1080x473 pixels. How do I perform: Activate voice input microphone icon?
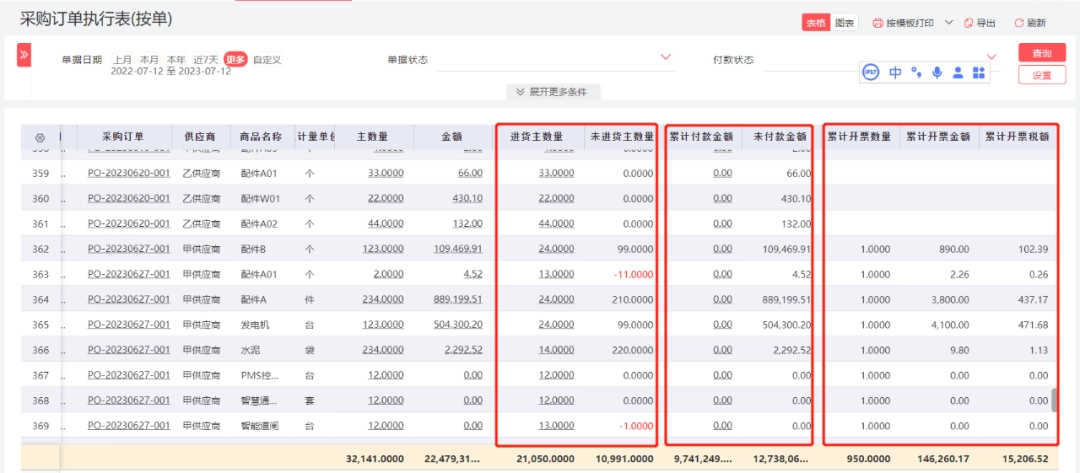(x=937, y=72)
